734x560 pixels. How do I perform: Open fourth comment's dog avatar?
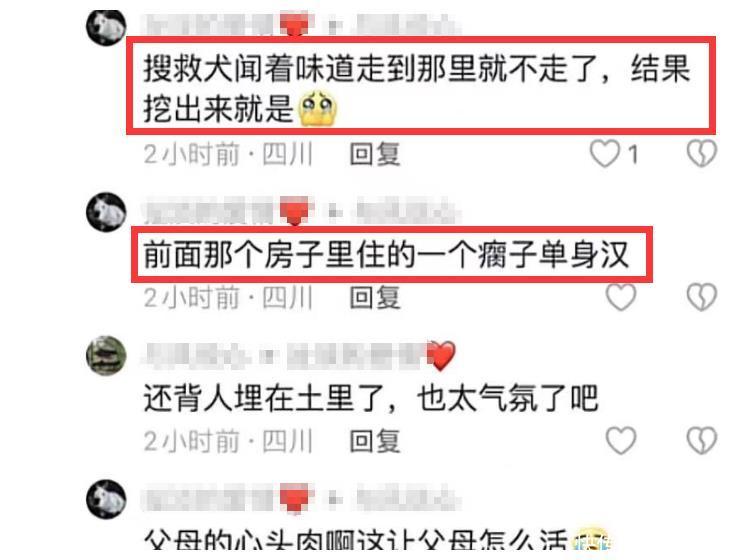106,499
